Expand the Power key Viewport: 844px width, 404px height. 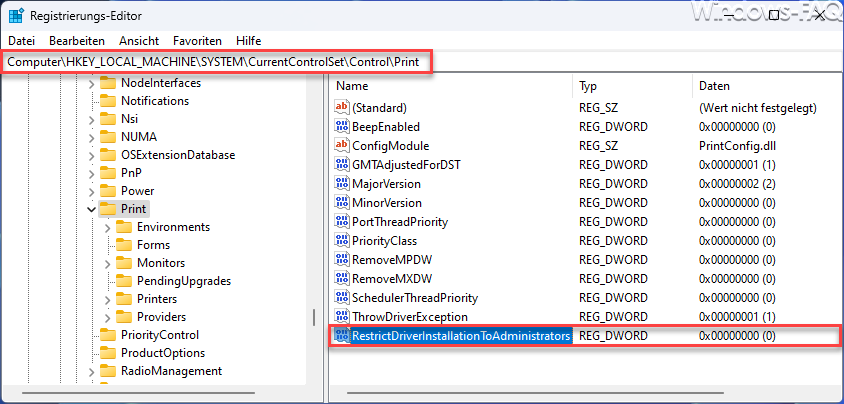click(x=92, y=191)
